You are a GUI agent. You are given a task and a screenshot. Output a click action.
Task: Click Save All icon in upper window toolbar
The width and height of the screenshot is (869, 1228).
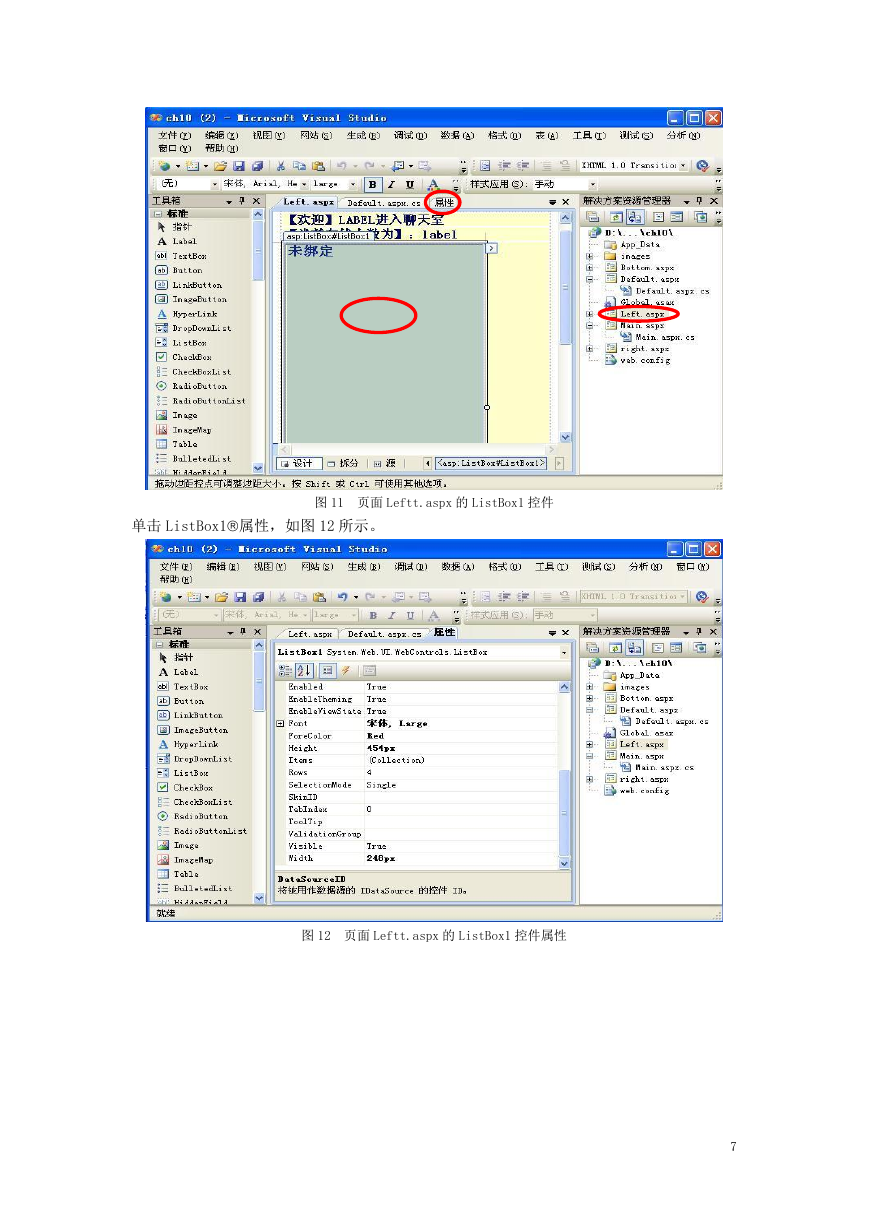(x=257, y=166)
